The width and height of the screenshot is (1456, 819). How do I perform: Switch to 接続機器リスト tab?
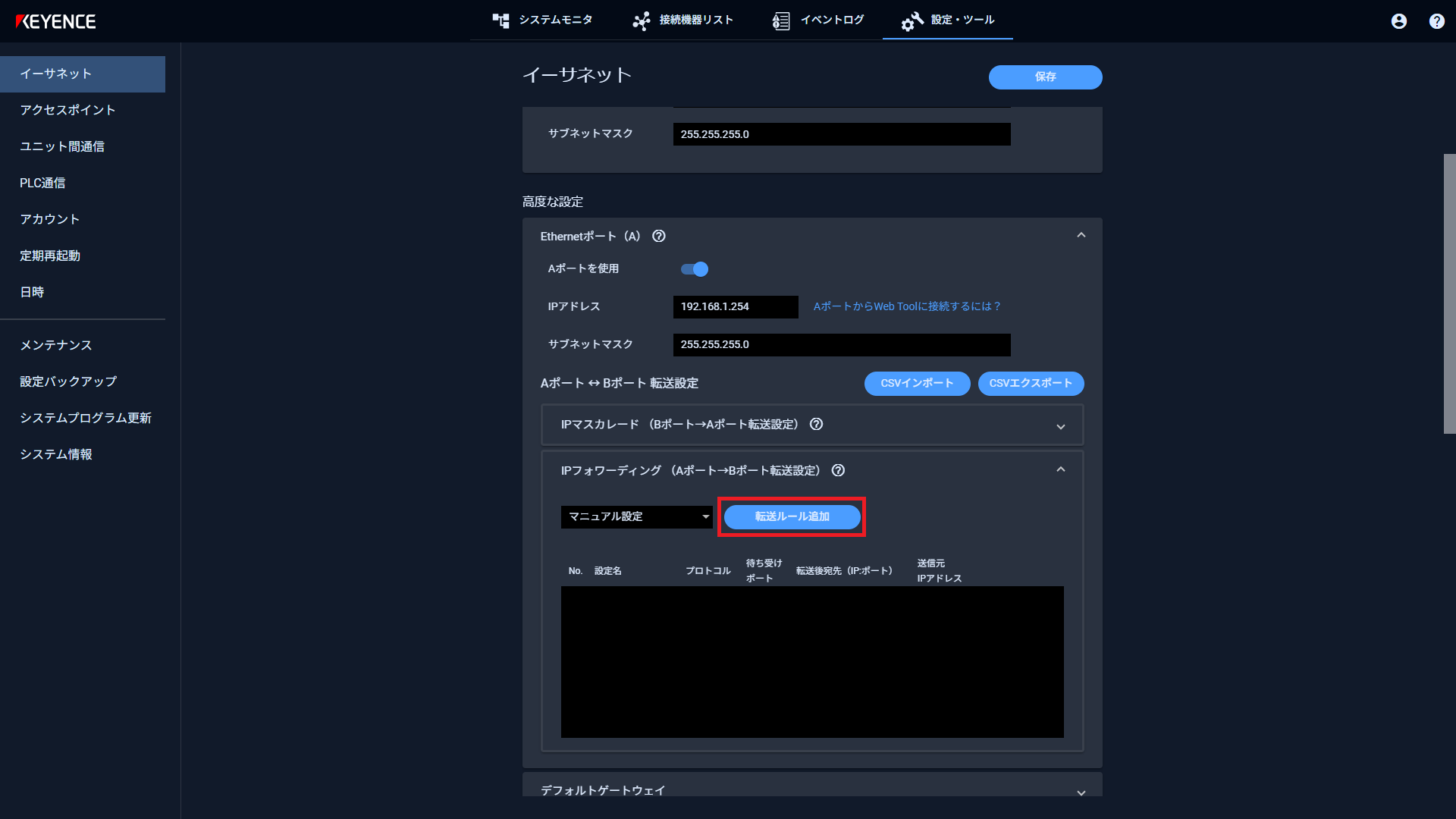(x=682, y=20)
